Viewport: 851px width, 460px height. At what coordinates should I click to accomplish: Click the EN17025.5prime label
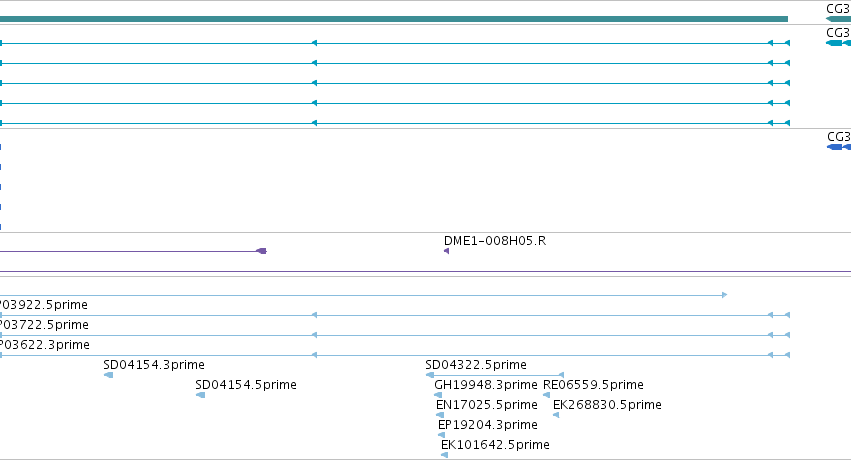[x=487, y=405]
